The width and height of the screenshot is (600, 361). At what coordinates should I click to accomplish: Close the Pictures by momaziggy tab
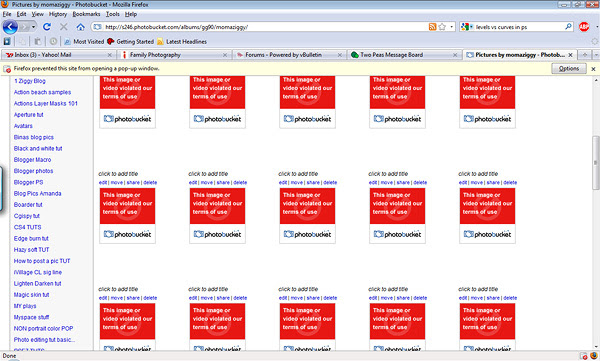pyautogui.click(x=570, y=55)
